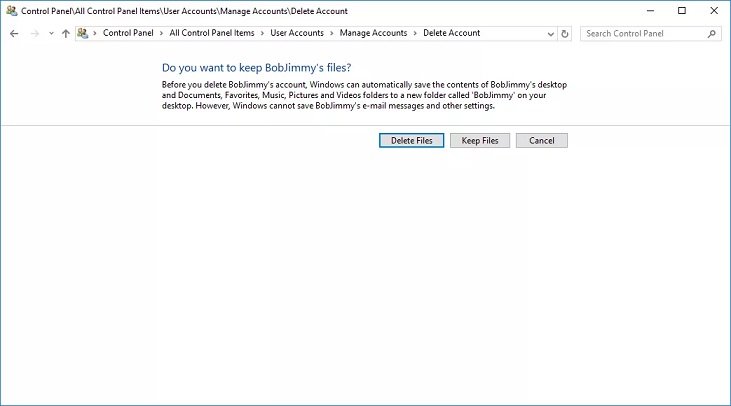Navigate to Control Panel breadcrumb
Image resolution: width=731 pixels, height=406 pixels.
pyautogui.click(x=129, y=33)
